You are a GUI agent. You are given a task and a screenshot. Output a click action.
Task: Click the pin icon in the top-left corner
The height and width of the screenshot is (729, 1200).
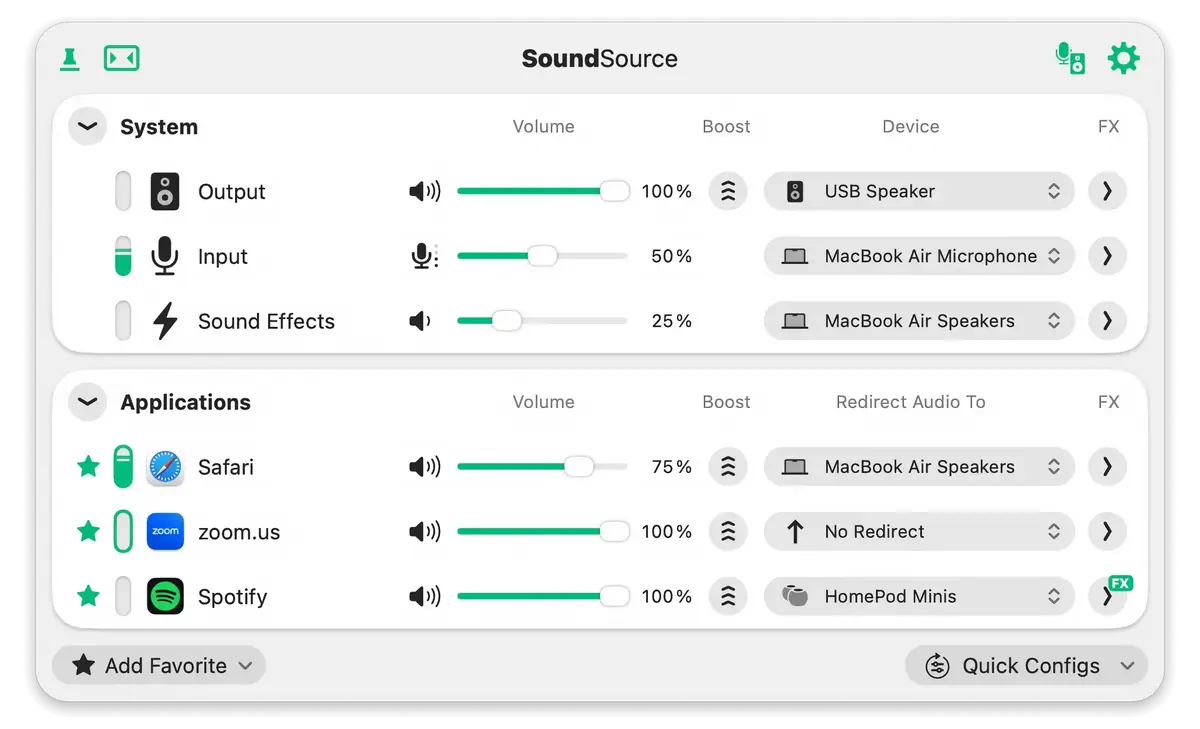pyautogui.click(x=68, y=58)
